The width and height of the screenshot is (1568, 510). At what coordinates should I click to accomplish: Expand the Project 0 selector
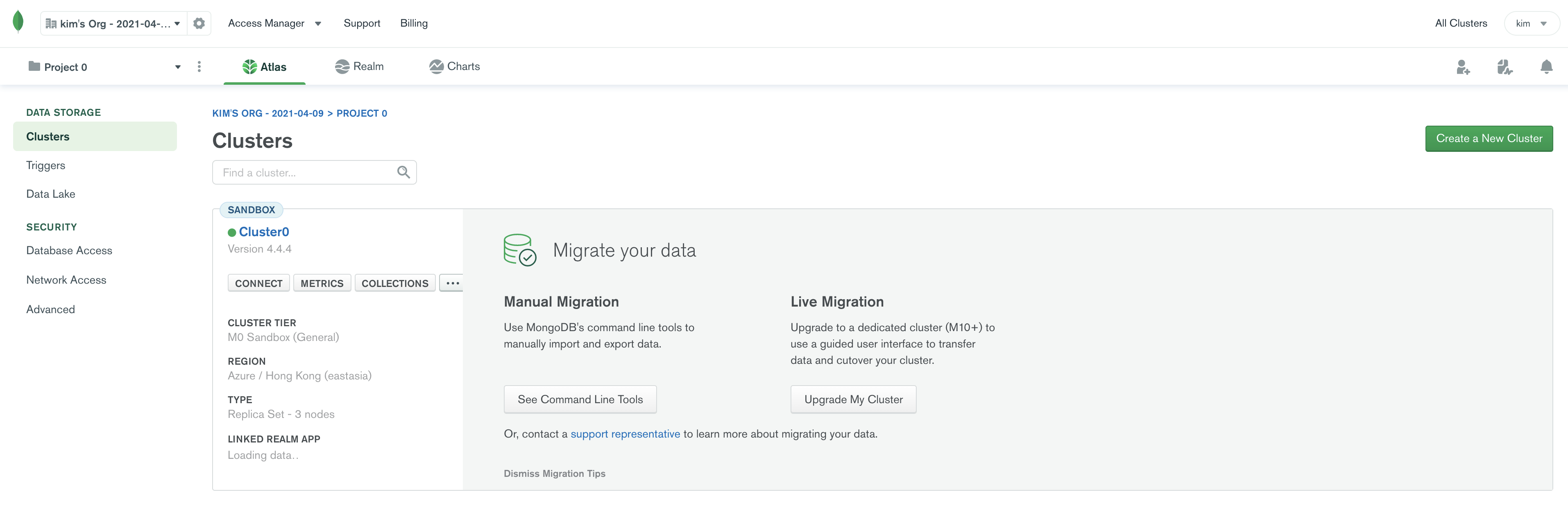click(105, 67)
